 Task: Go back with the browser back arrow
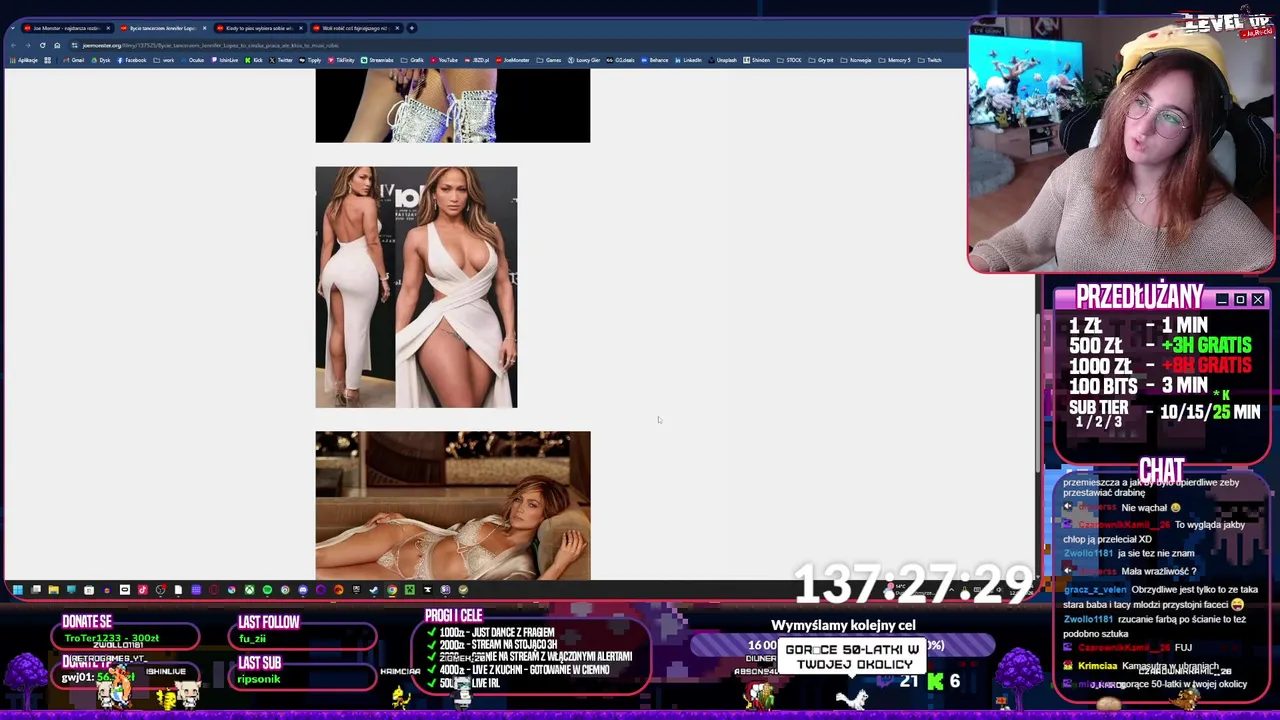coord(13,45)
